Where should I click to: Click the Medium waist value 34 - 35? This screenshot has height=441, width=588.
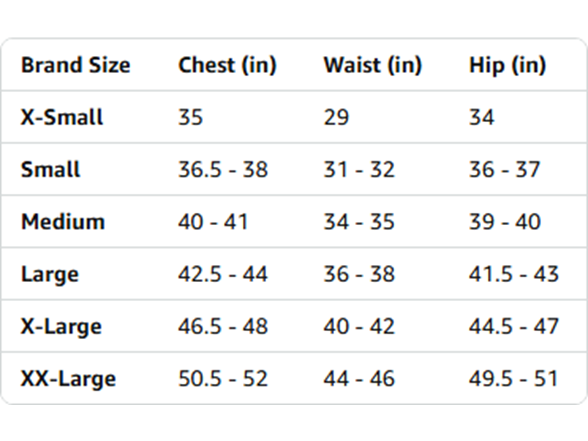point(359,221)
